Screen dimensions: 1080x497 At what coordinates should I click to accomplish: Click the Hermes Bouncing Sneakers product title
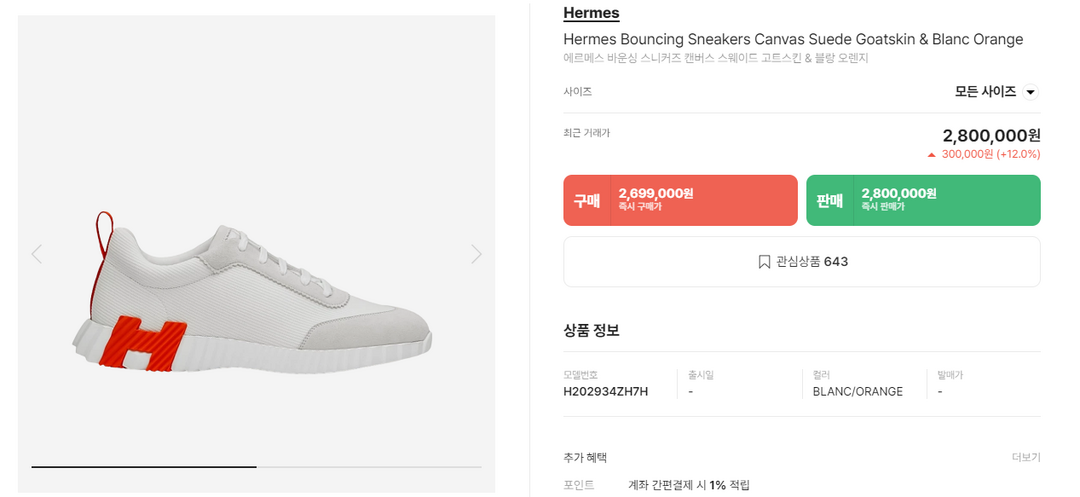[x=793, y=39]
